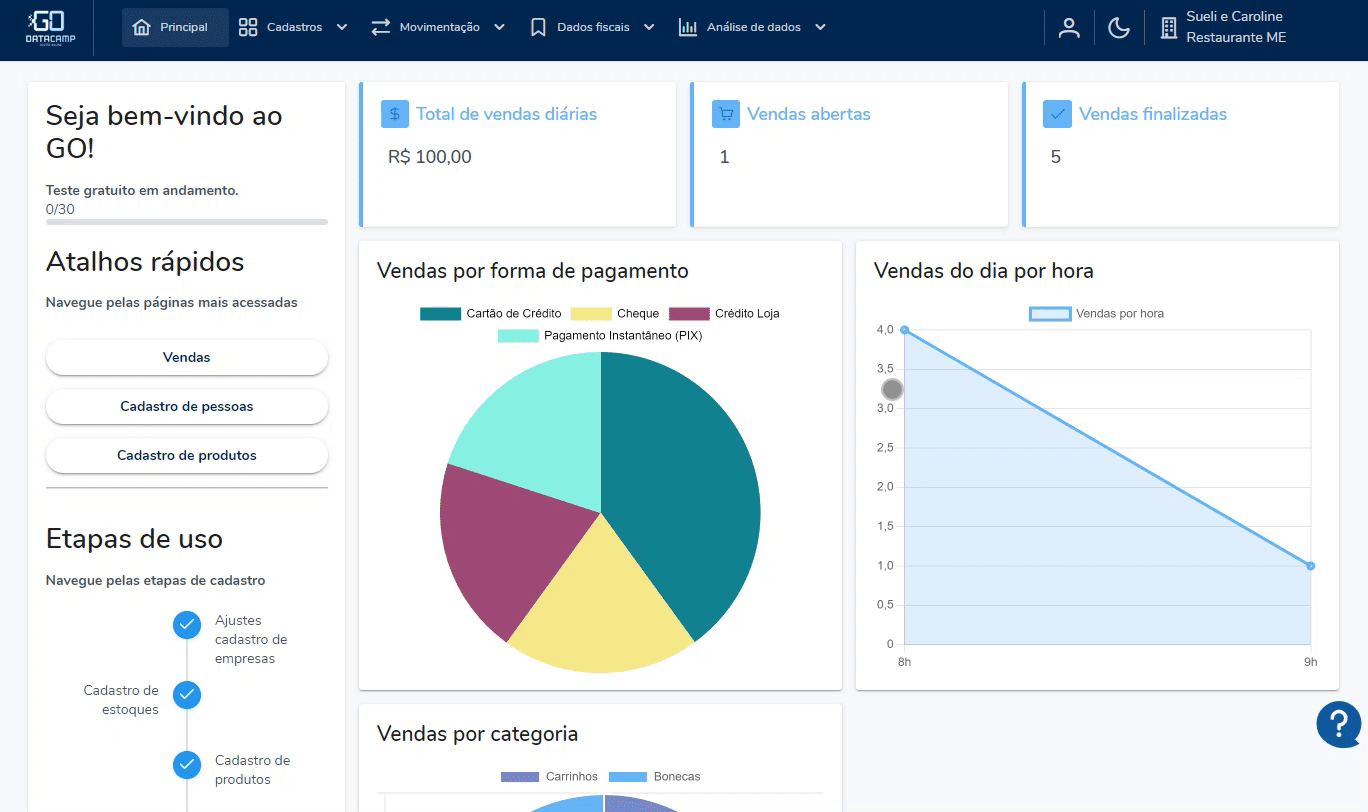Click the Vendas shortcut button
The height and width of the screenshot is (812, 1368).
click(x=187, y=357)
